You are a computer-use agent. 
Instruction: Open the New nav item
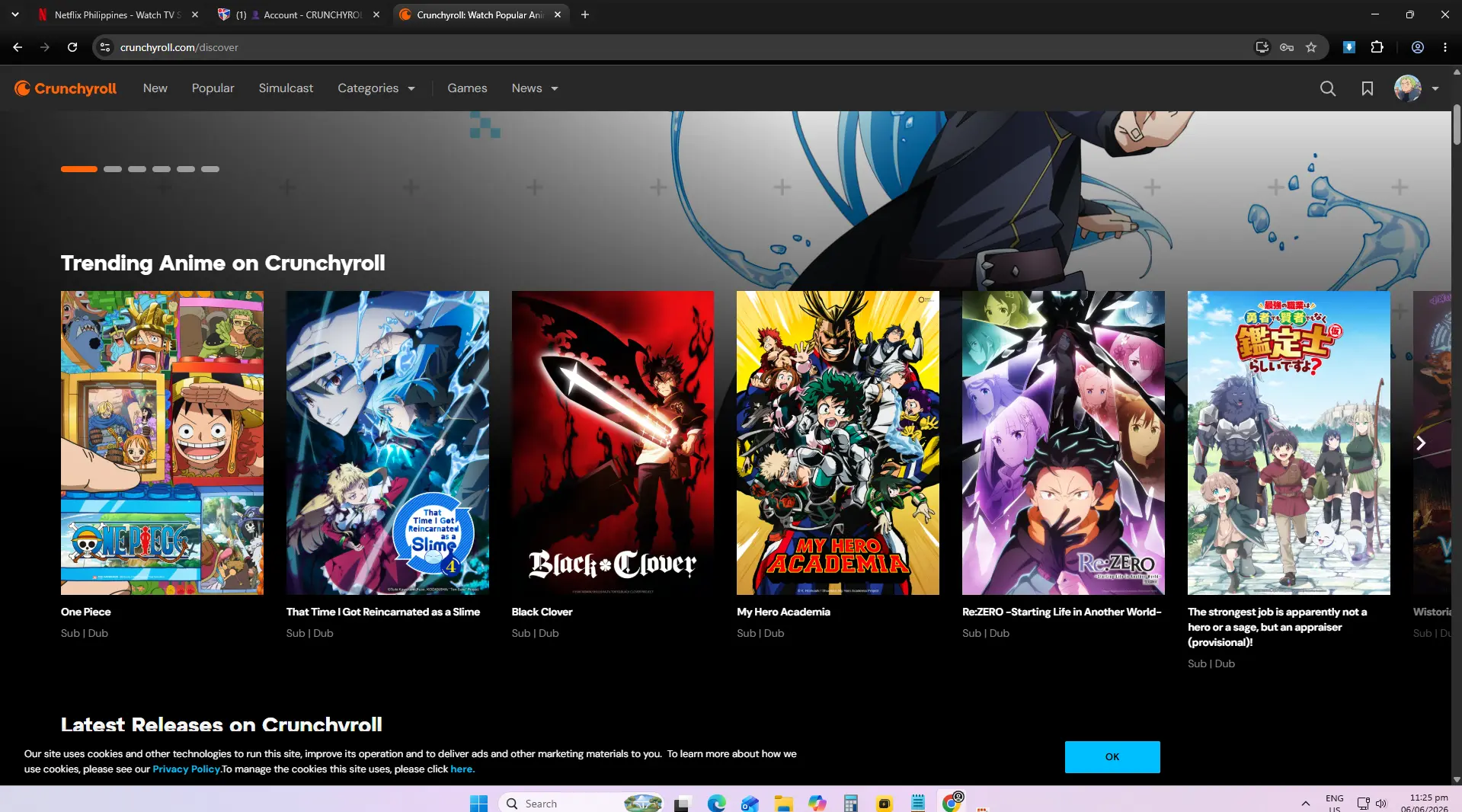(x=155, y=88)
